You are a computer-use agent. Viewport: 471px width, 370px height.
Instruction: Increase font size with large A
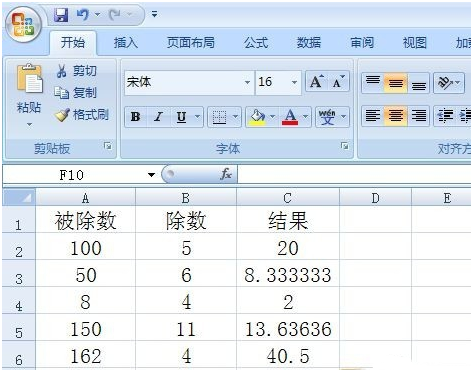tap(316, 81)
